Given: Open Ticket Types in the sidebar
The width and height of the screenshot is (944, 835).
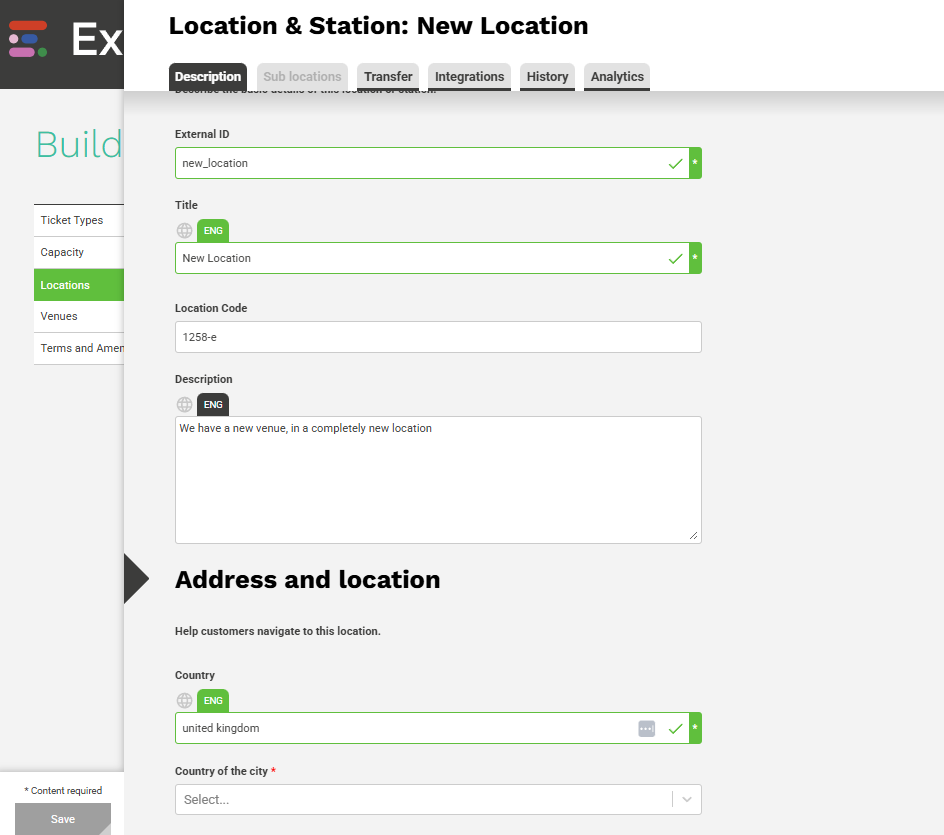Looking at the screenshot, I should pos(72,221).
